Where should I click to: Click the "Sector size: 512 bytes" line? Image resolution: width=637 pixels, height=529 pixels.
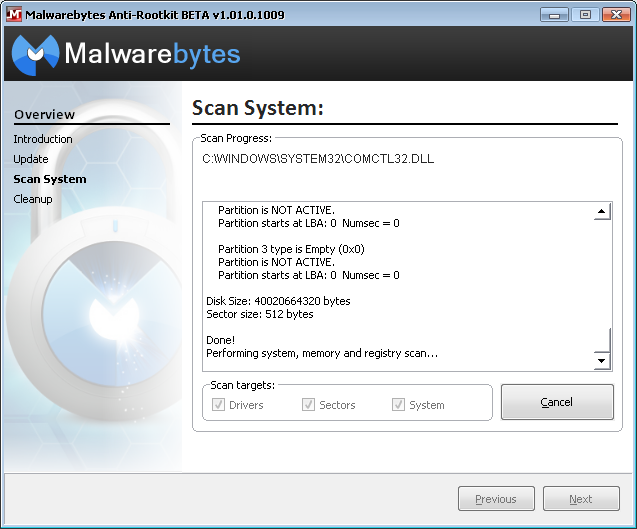260,314
